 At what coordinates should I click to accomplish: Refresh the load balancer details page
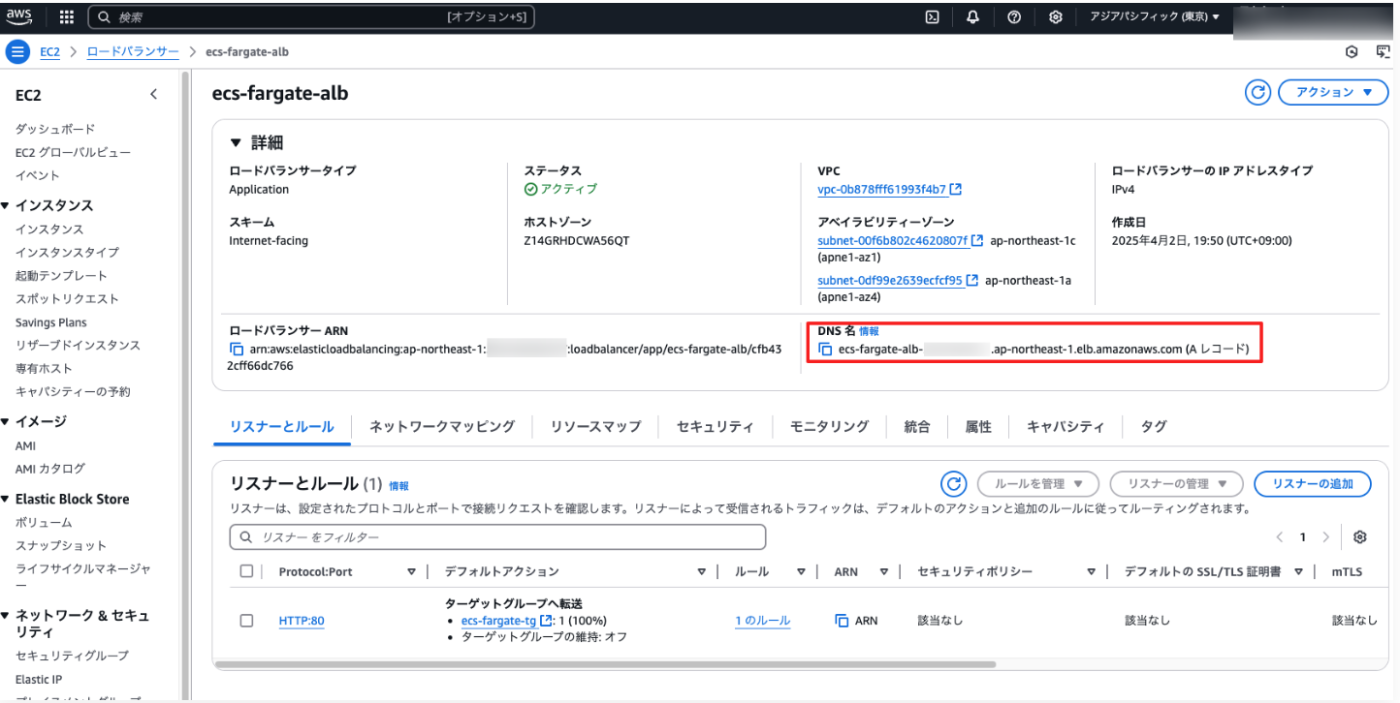pyautogui.click(x=1257, y=92)
